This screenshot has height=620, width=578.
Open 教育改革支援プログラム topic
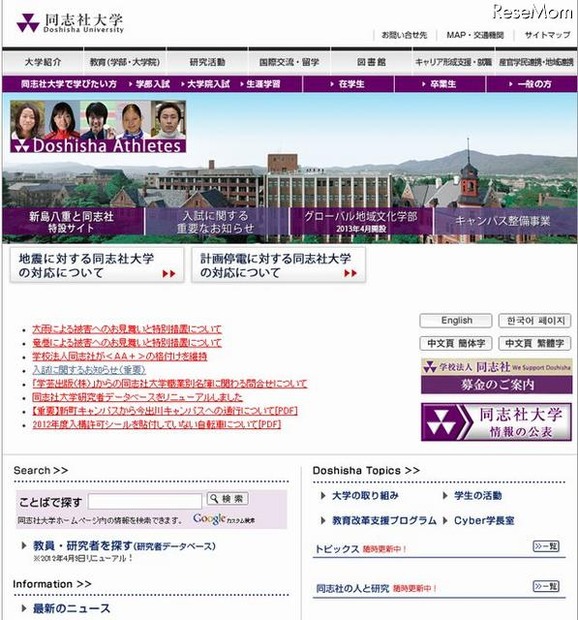coord(384,520)
